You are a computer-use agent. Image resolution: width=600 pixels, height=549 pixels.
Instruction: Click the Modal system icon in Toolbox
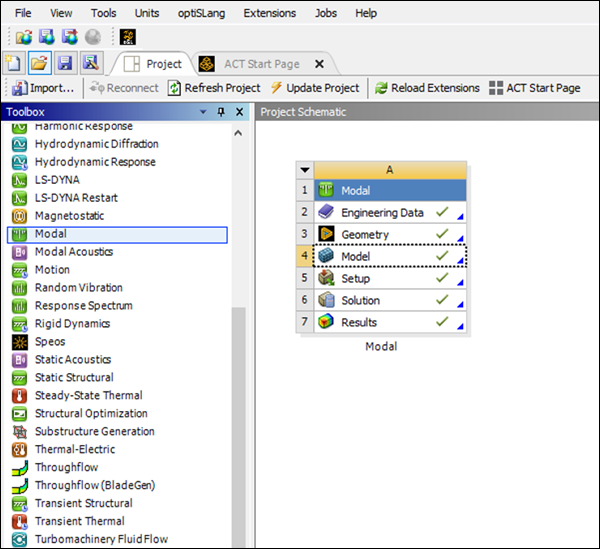(18, 234)
